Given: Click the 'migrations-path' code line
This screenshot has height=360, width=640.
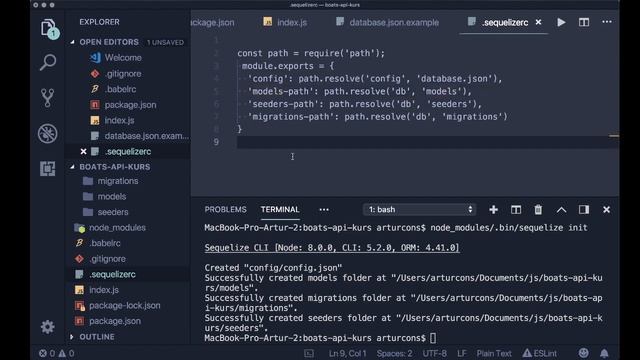Looking at the screenshot, I should pos(378,117).
